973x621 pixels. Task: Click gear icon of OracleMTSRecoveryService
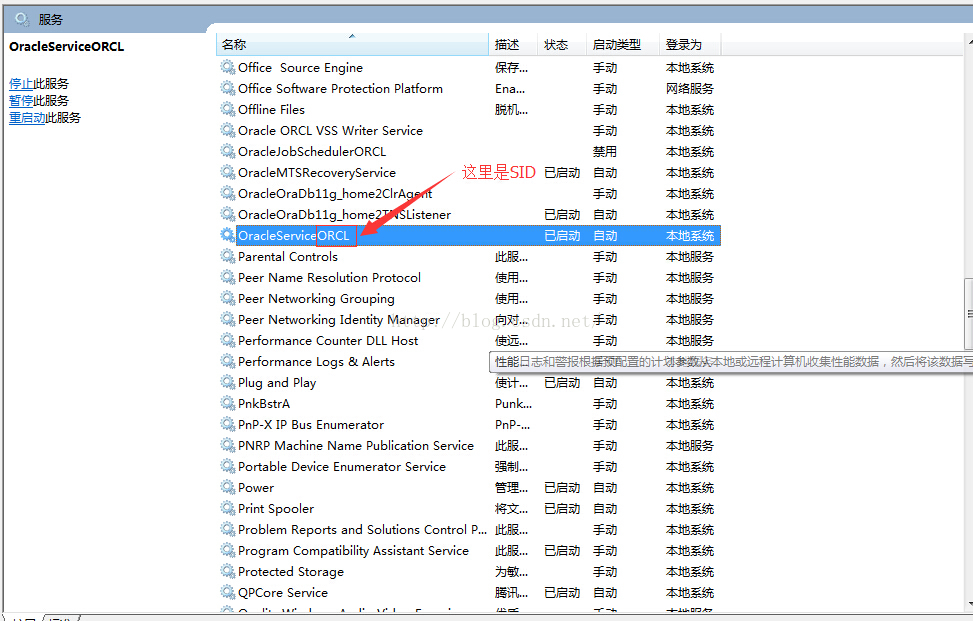[228, 172]
